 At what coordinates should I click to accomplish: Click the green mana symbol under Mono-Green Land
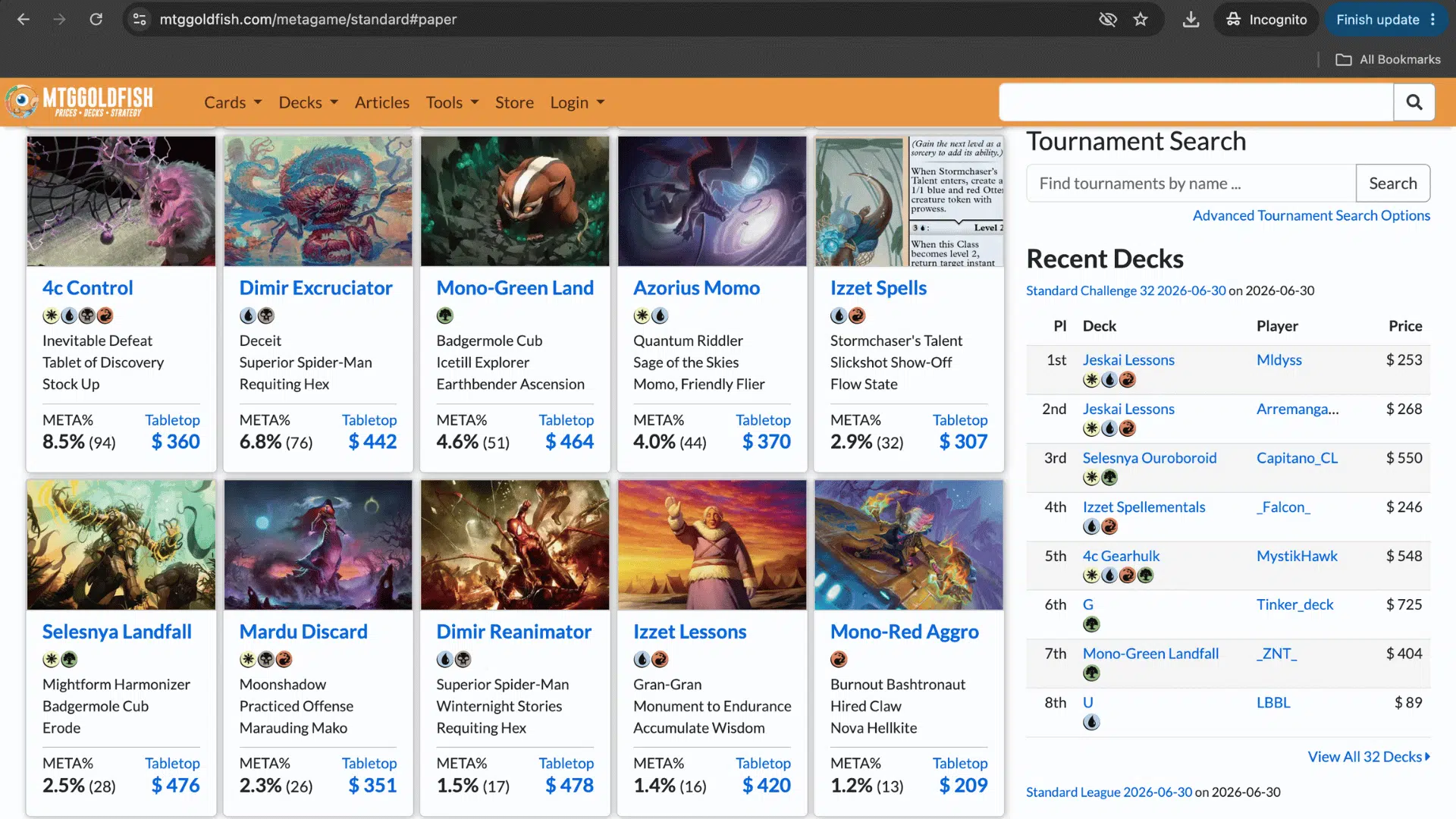tap(445, 315)
